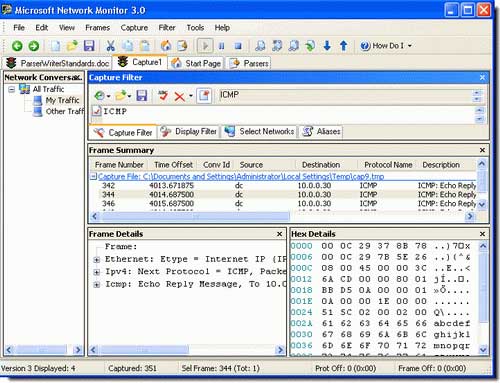This screenshot has width=500, height=383.
Task: Click the Hex Details vertical scrollbar down arrow
Action: [483, 349]
